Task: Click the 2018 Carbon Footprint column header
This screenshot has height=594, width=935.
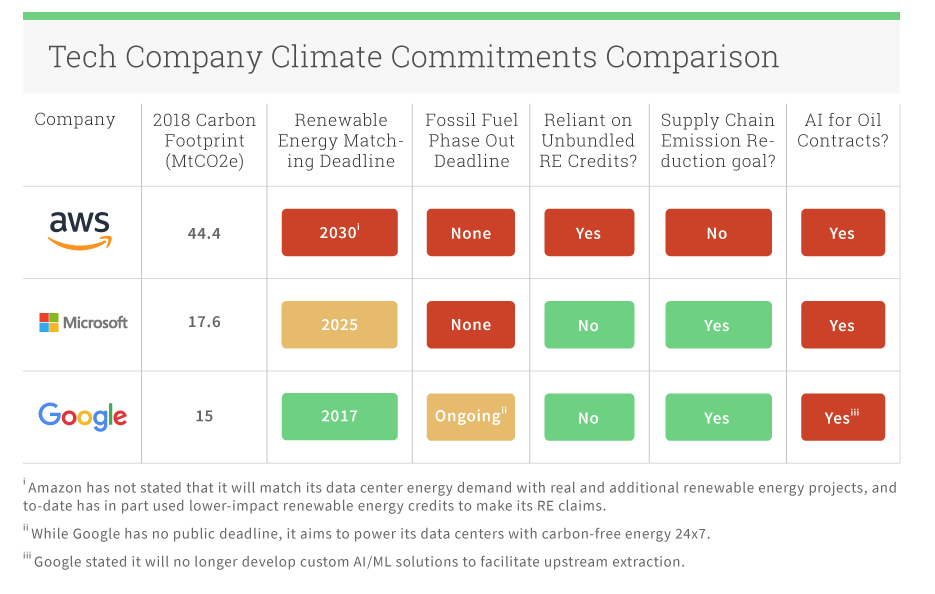Action: (x=204, y=141)
